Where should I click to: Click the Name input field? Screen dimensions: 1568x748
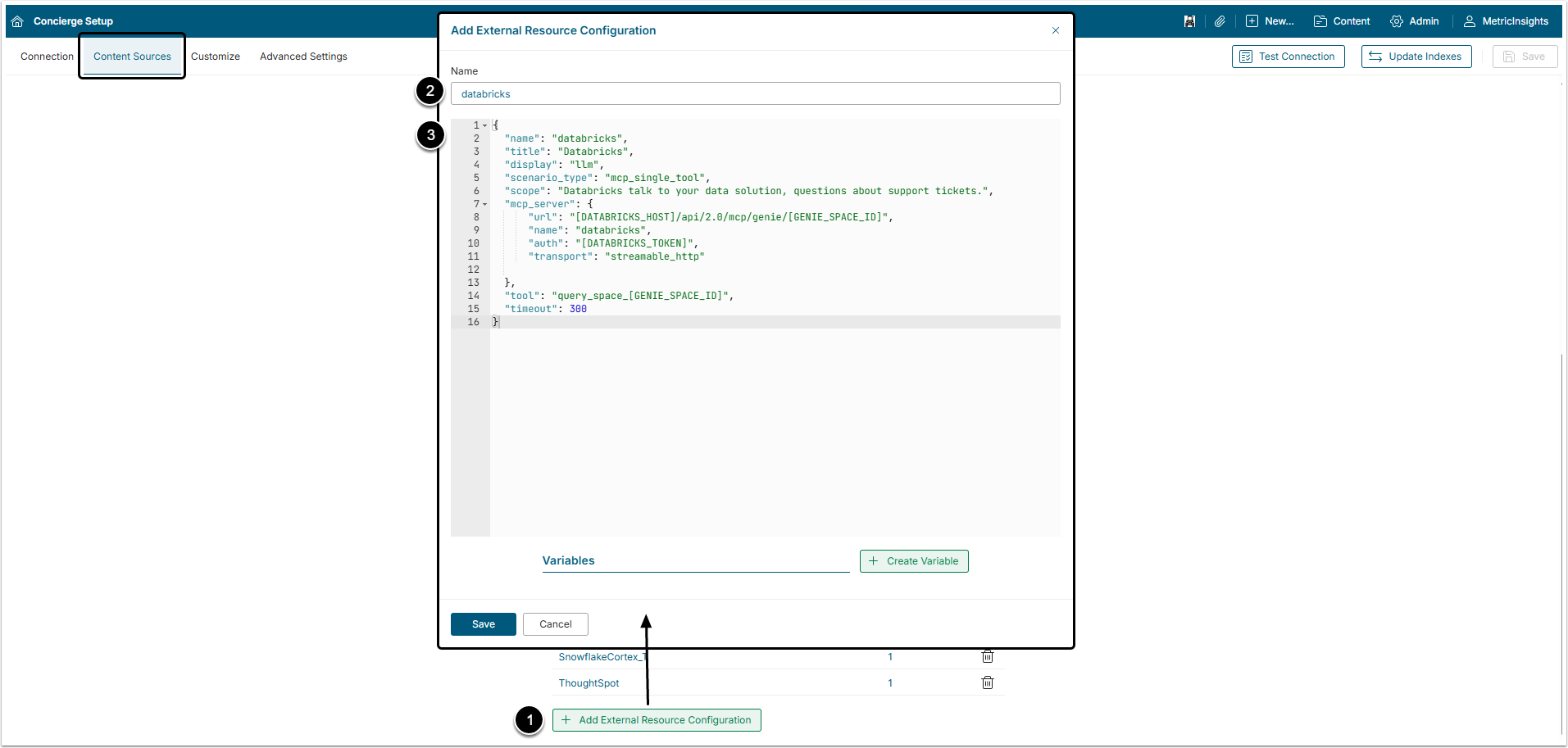point(754,93)
